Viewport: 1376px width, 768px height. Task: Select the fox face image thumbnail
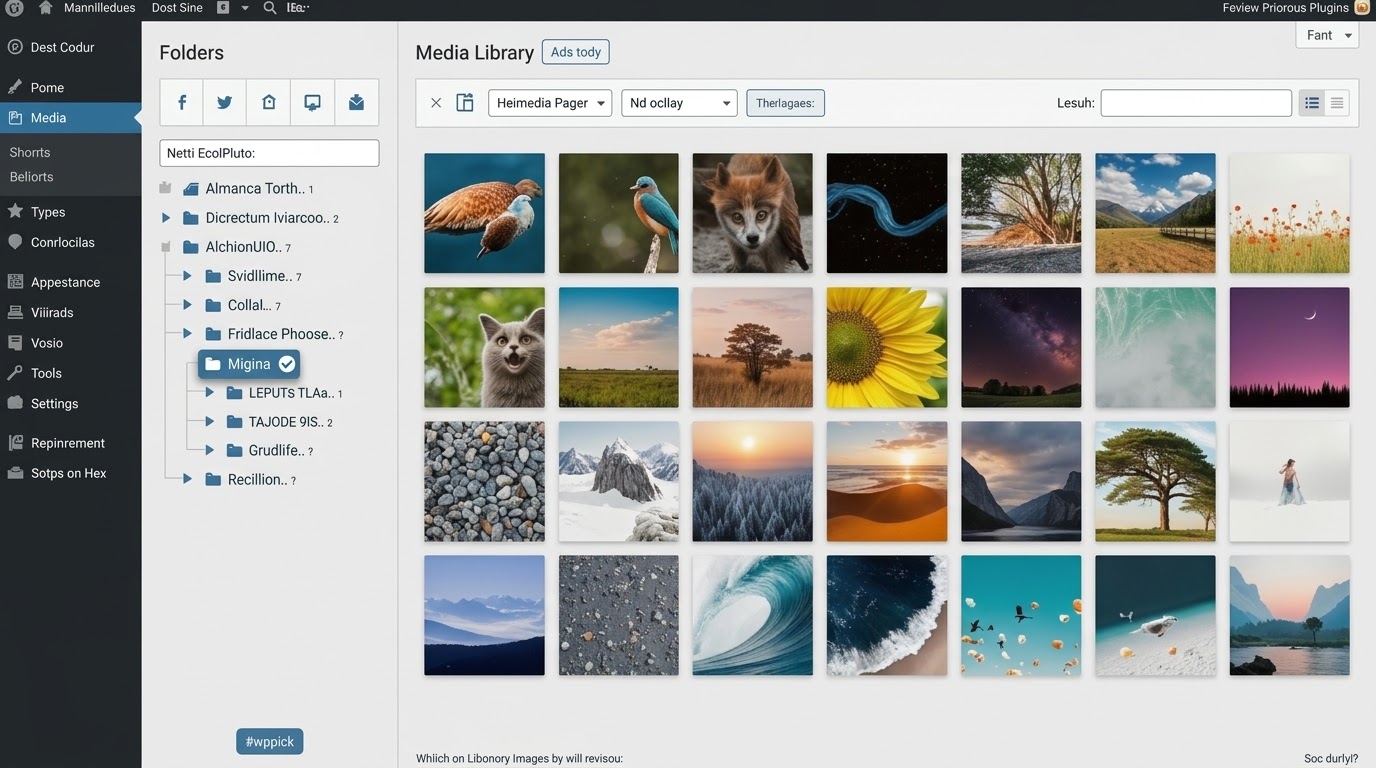click(752, 213)
